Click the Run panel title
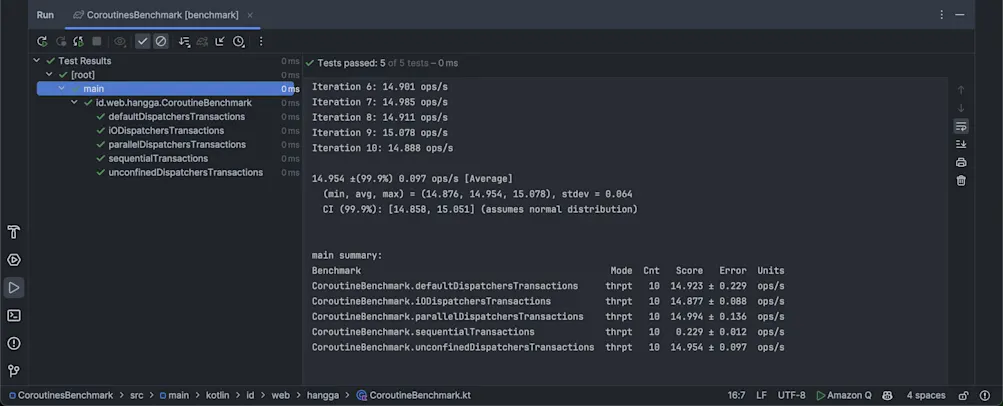Viewport: 1003px width, 406px height. (x=45, y=15)
